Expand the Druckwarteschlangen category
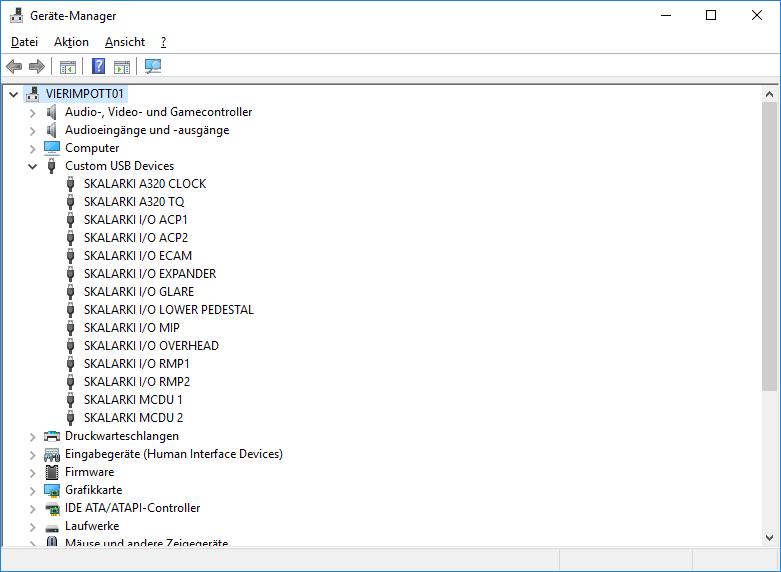The width and height of the screenshot is (781, 572). click(33, 436)
